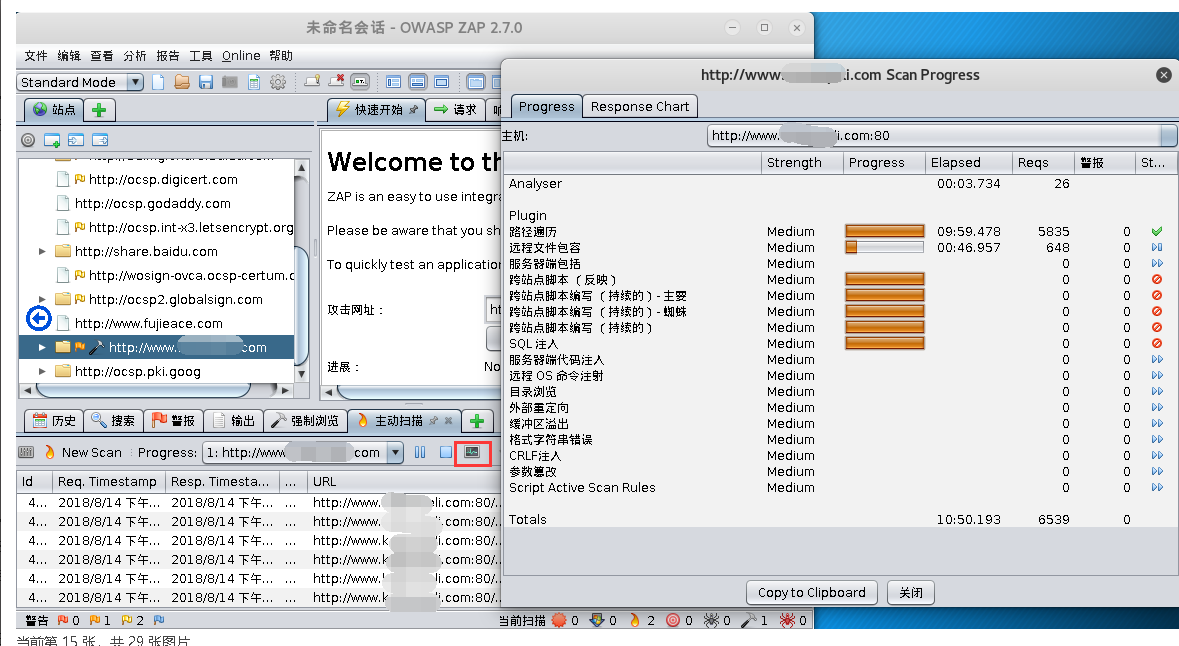Open the Standard Mode dropdown

click(x=80, y=82)
